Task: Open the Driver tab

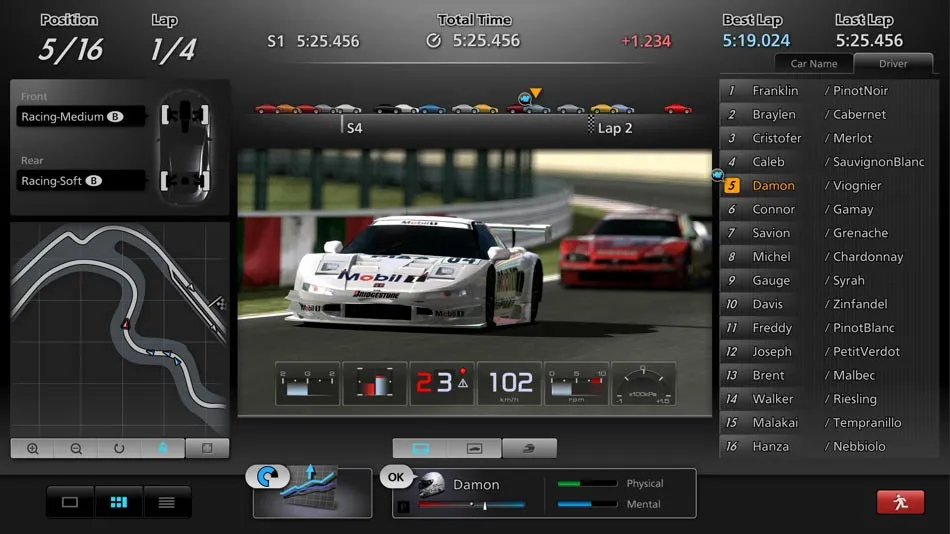Action: coord(893,64)
